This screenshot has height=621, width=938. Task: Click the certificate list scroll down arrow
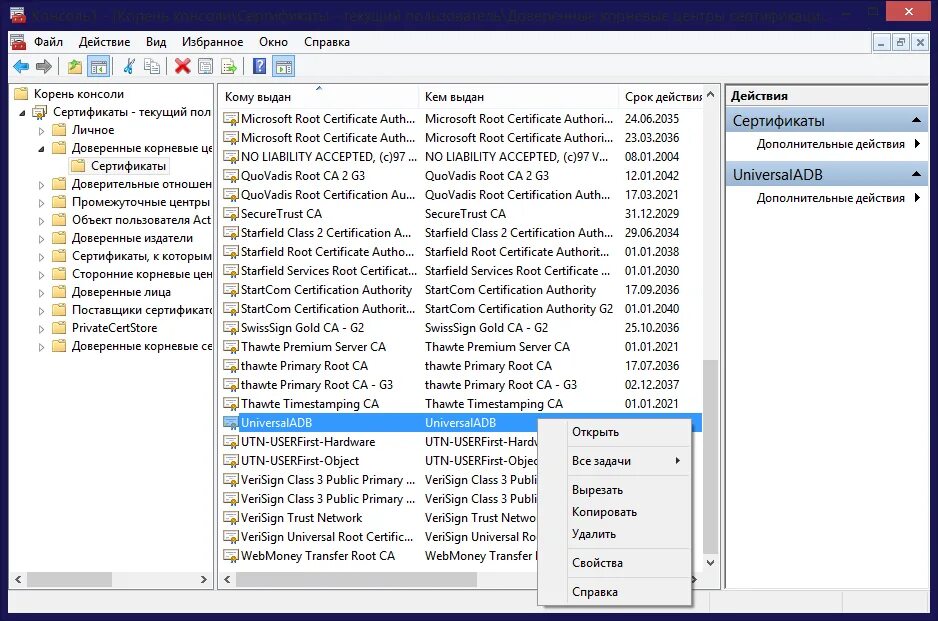(x=711, y=562)
